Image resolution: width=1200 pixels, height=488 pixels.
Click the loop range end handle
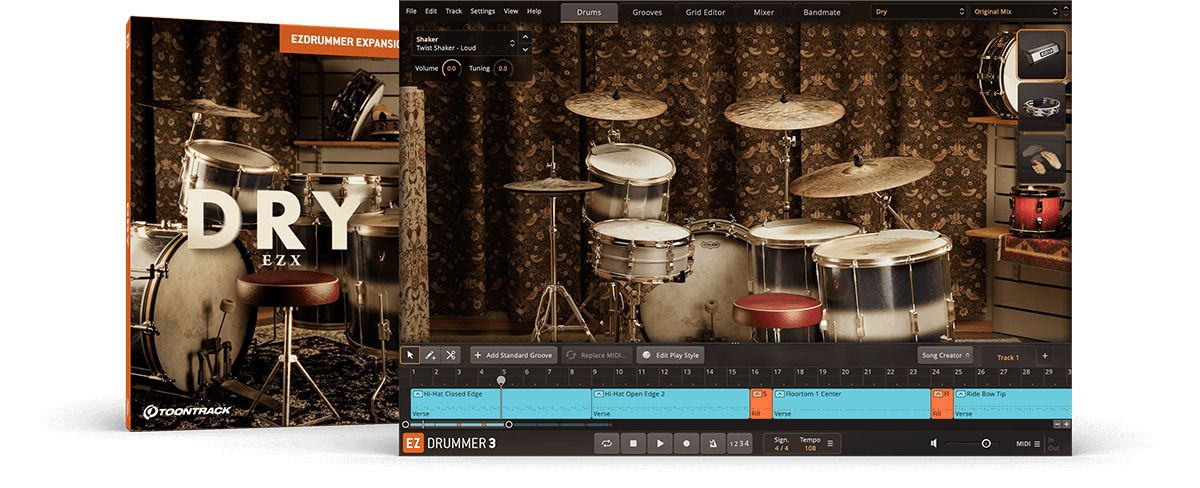(509, 424)
